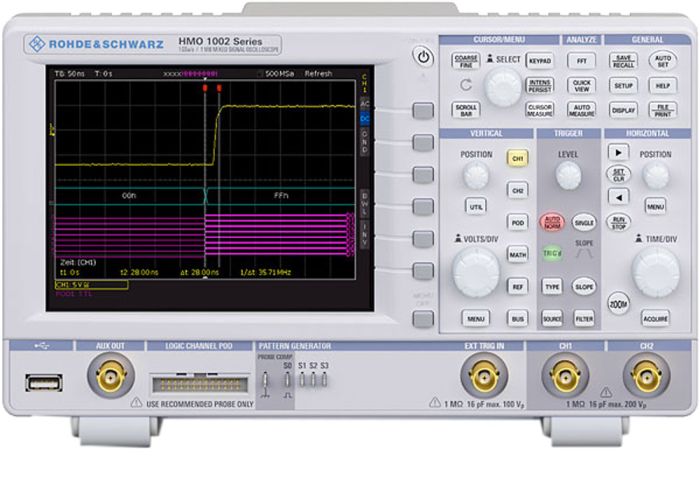Click the SELECT rotary knob

(503, 87)
